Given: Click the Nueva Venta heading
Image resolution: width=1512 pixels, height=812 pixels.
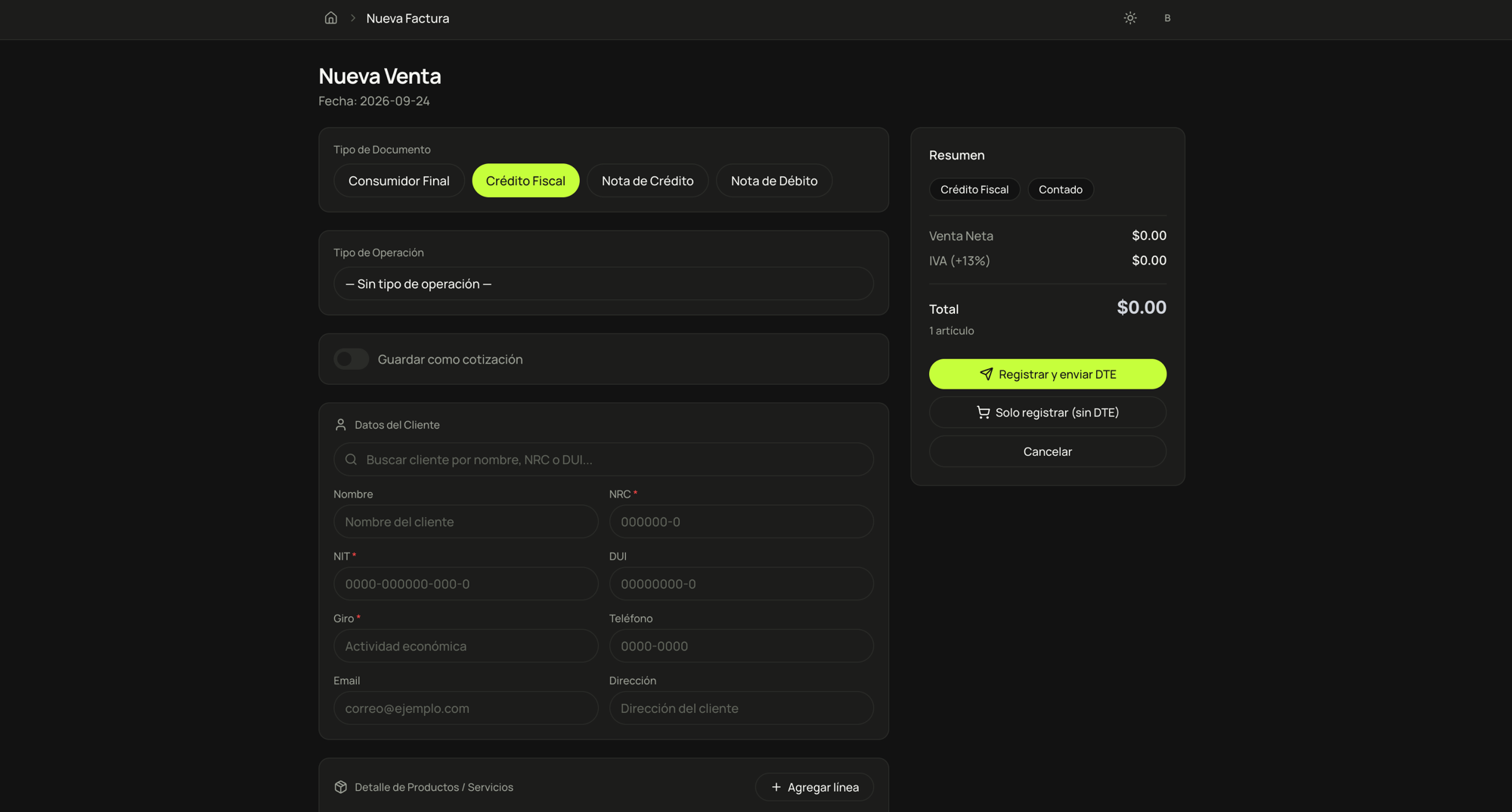Looking at the screenshot, I should coord(380,76).
